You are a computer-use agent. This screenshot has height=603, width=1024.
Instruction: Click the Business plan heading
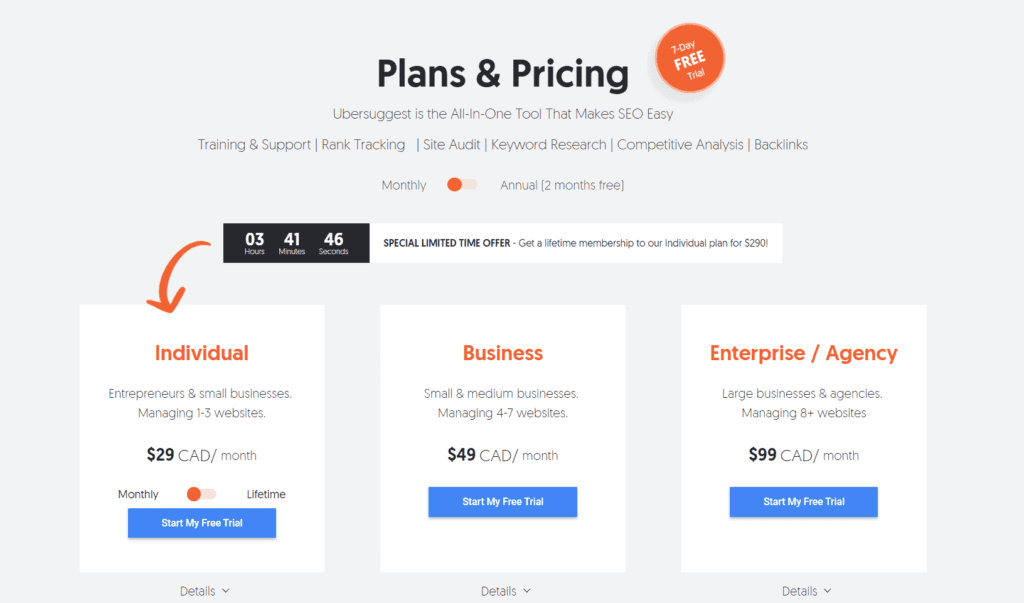click(x=503, y=353)
